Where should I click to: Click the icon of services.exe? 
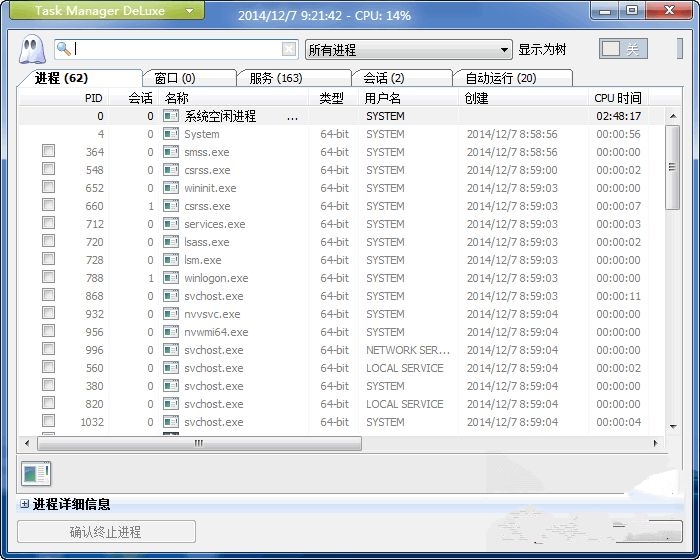[171, 224]
